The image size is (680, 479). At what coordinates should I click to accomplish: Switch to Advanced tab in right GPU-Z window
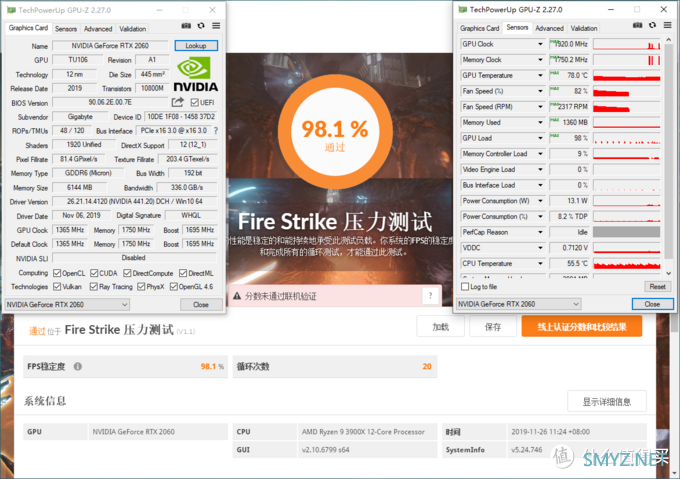(x=549, y=28)
